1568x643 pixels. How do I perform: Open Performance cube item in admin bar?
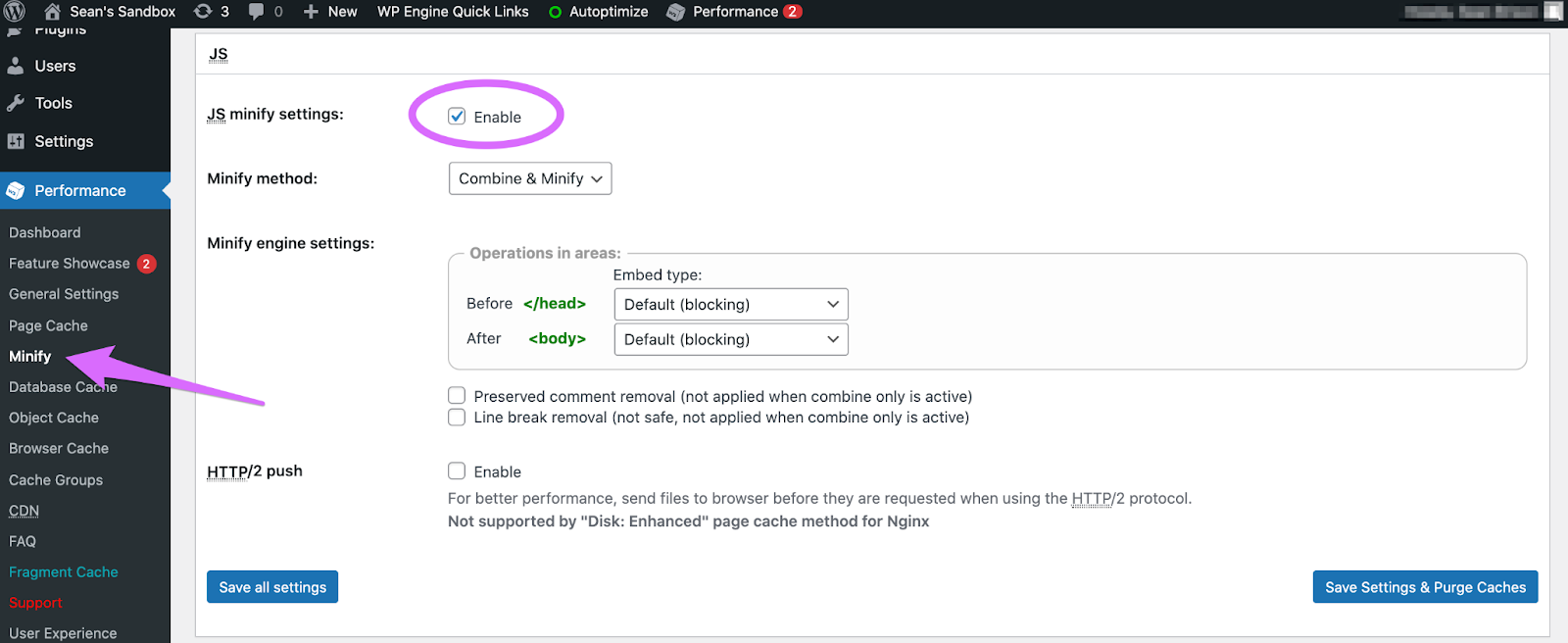[734, 12]
